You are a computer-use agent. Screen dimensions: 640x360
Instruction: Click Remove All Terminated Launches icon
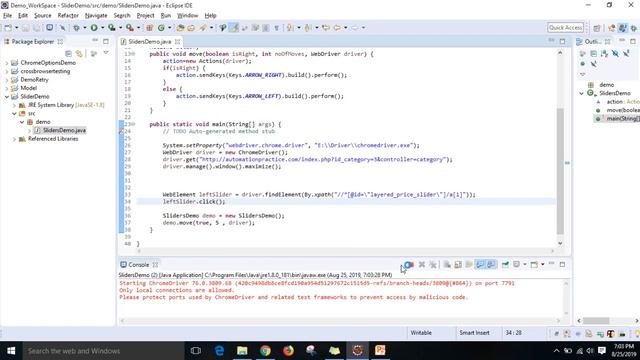coord(433,264)
